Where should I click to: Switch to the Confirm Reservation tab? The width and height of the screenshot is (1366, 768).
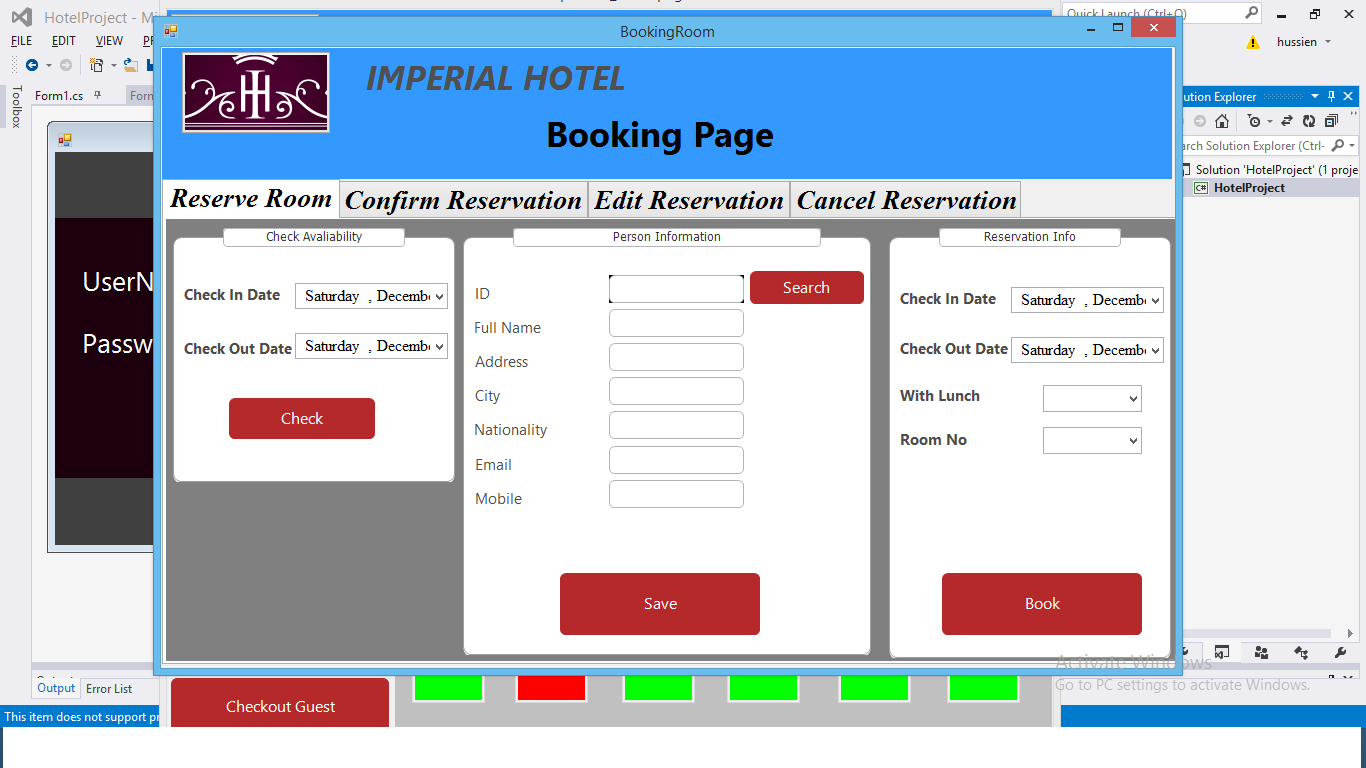coord(463,199)
